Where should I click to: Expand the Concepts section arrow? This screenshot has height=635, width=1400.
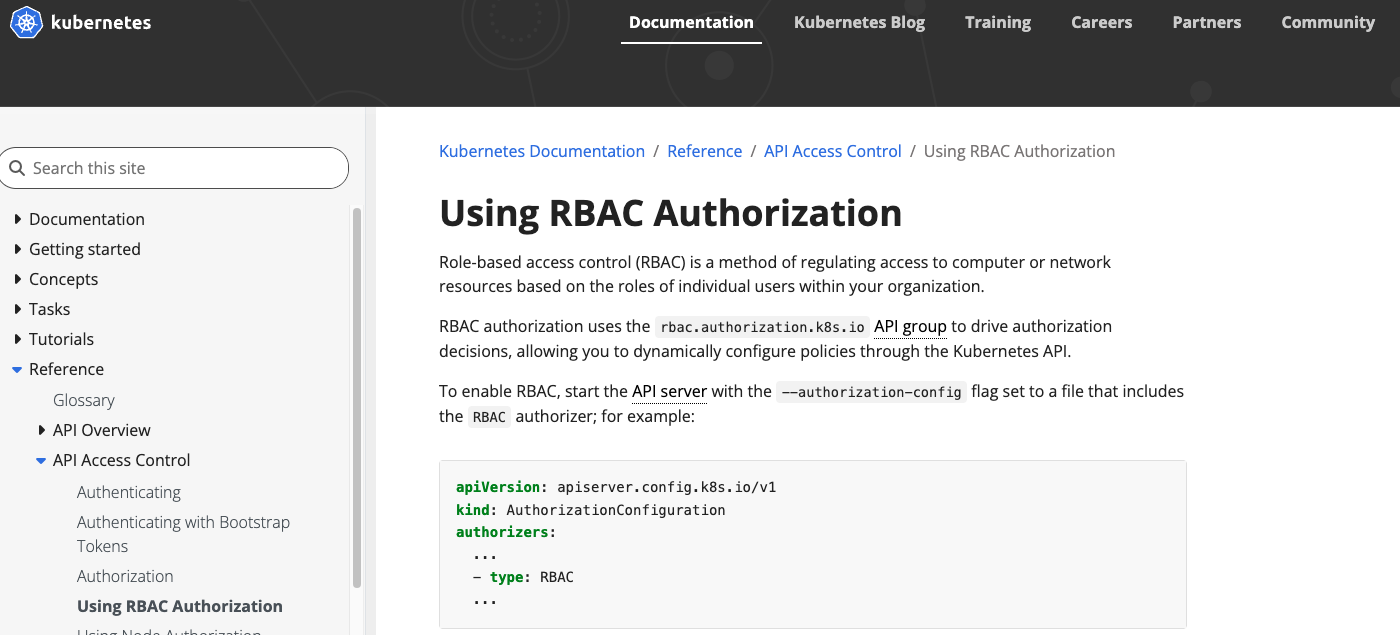(18, 279)
